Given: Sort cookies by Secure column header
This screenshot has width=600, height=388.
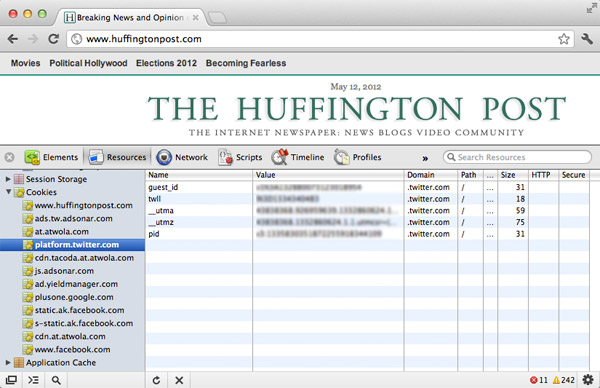Looking at the screenshot, I should [574, 175].
